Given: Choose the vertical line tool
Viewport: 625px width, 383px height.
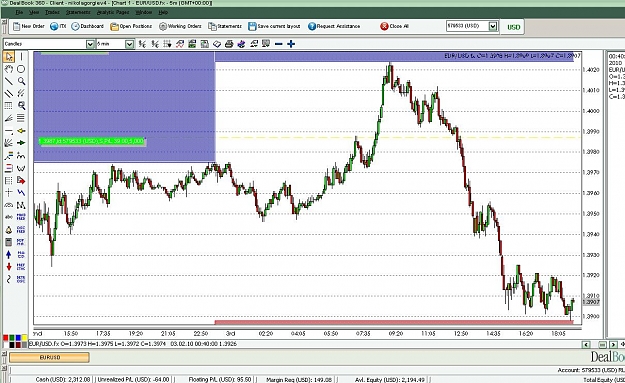Looking at the screenshot, I should [x=21, y=57].
